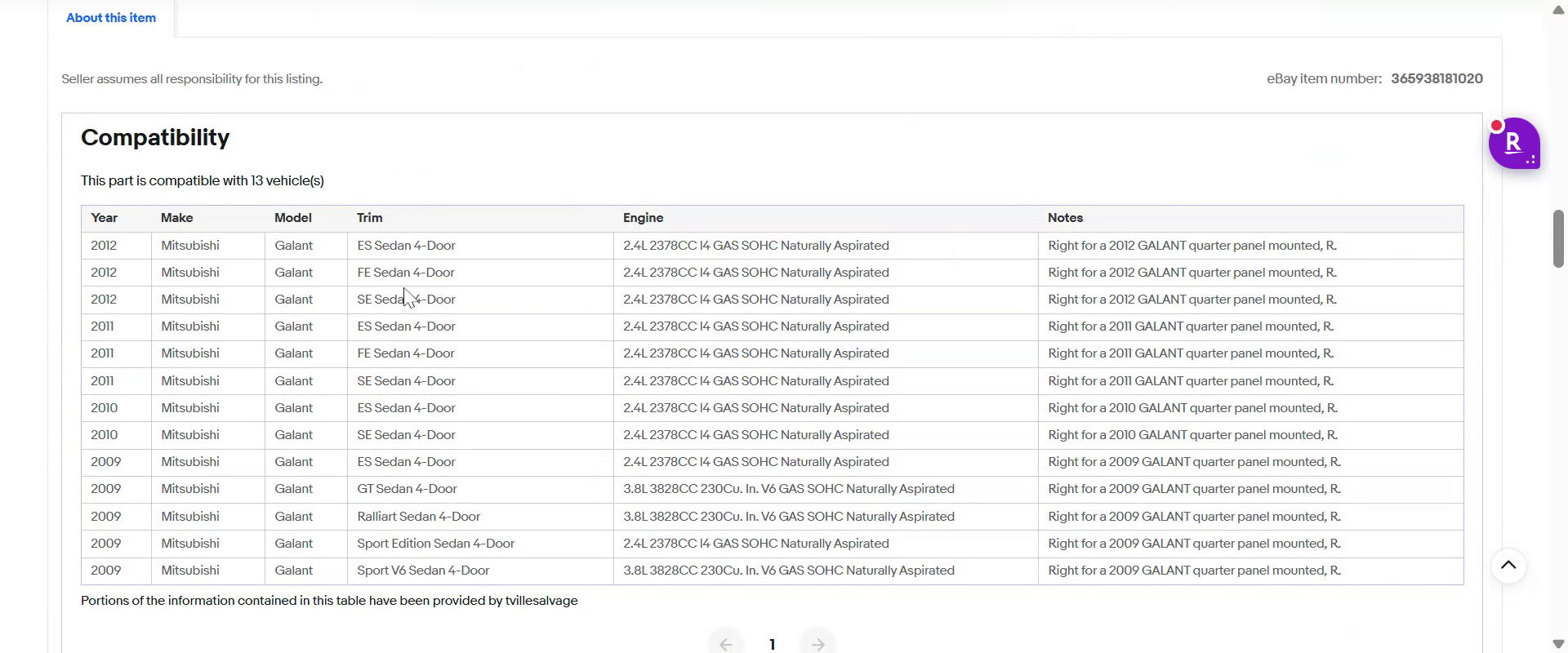Screen dimensions: 1568x653
Task: Select the Sport V6 Sedan 4-Door cell
Action: (480, 571)
